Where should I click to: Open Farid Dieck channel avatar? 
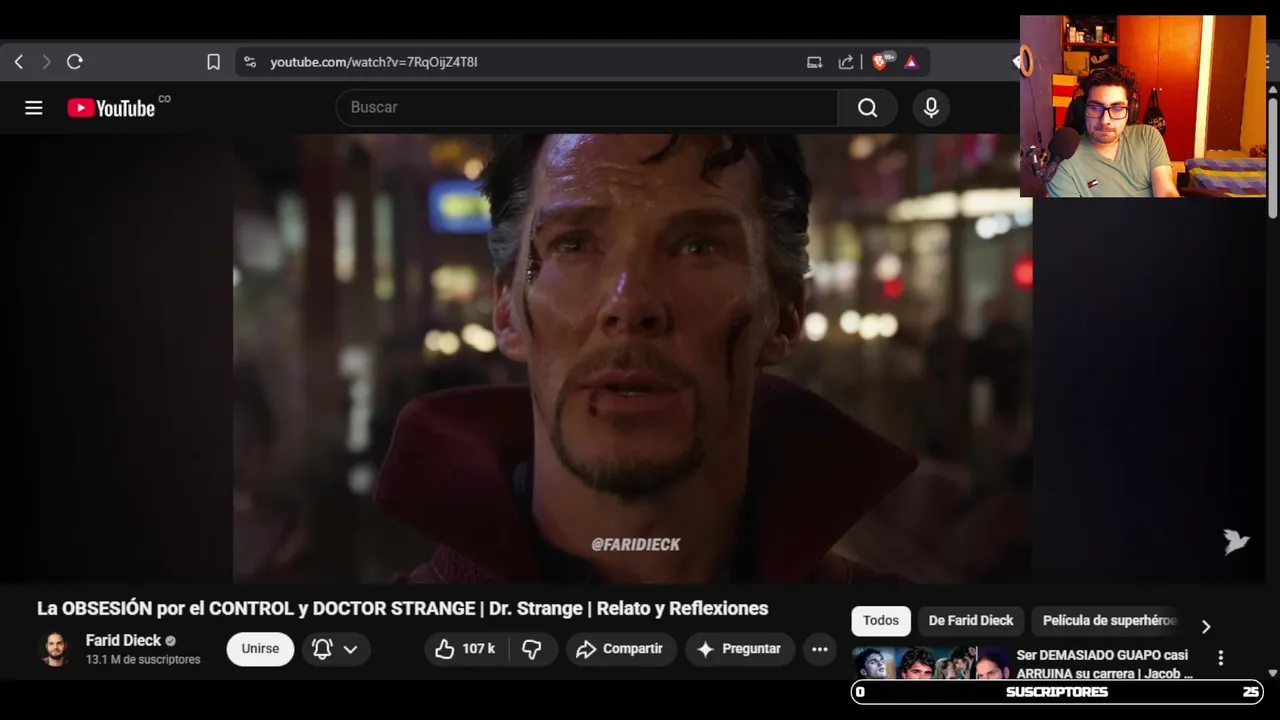(x=56, y=649)
